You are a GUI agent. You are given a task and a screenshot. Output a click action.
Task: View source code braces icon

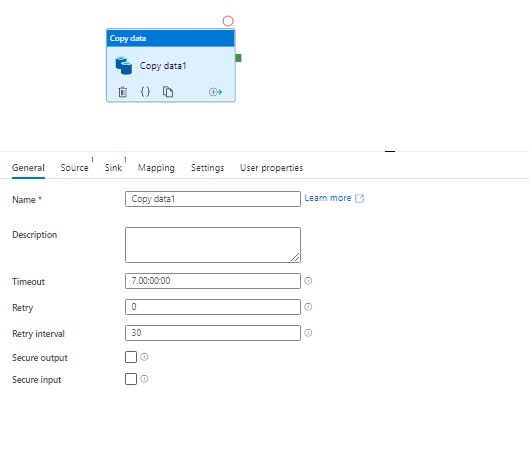[x=145, y=91]
